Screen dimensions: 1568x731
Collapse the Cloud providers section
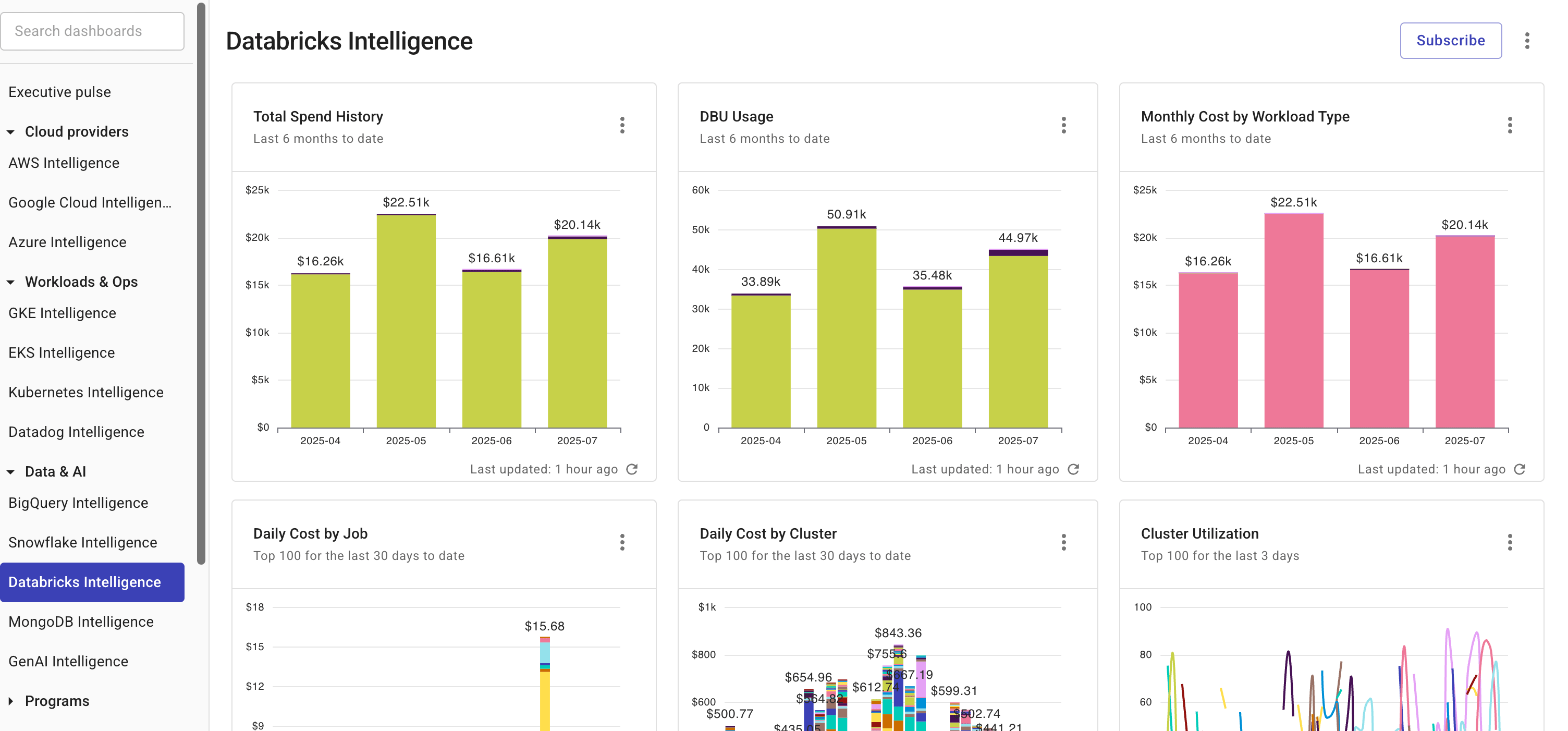coord(10,131)
